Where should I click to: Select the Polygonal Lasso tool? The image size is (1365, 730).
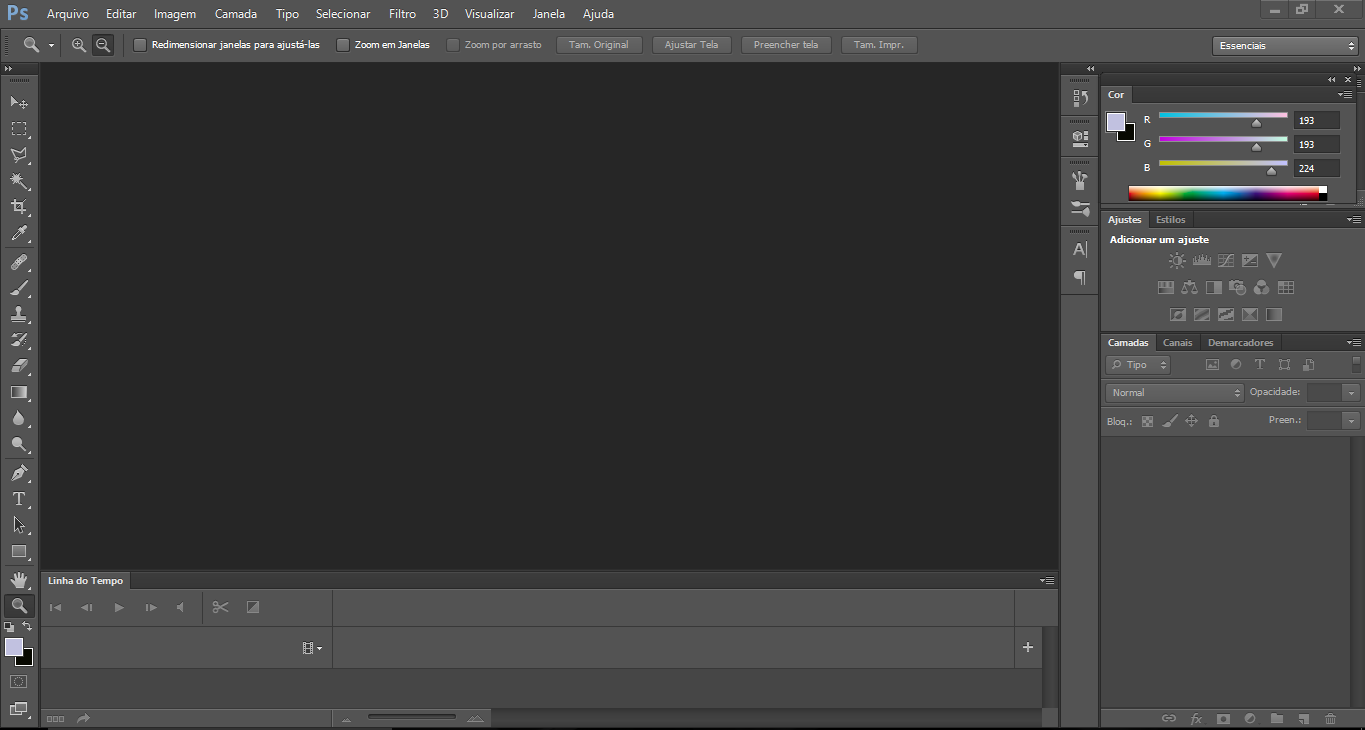point(19,155)
